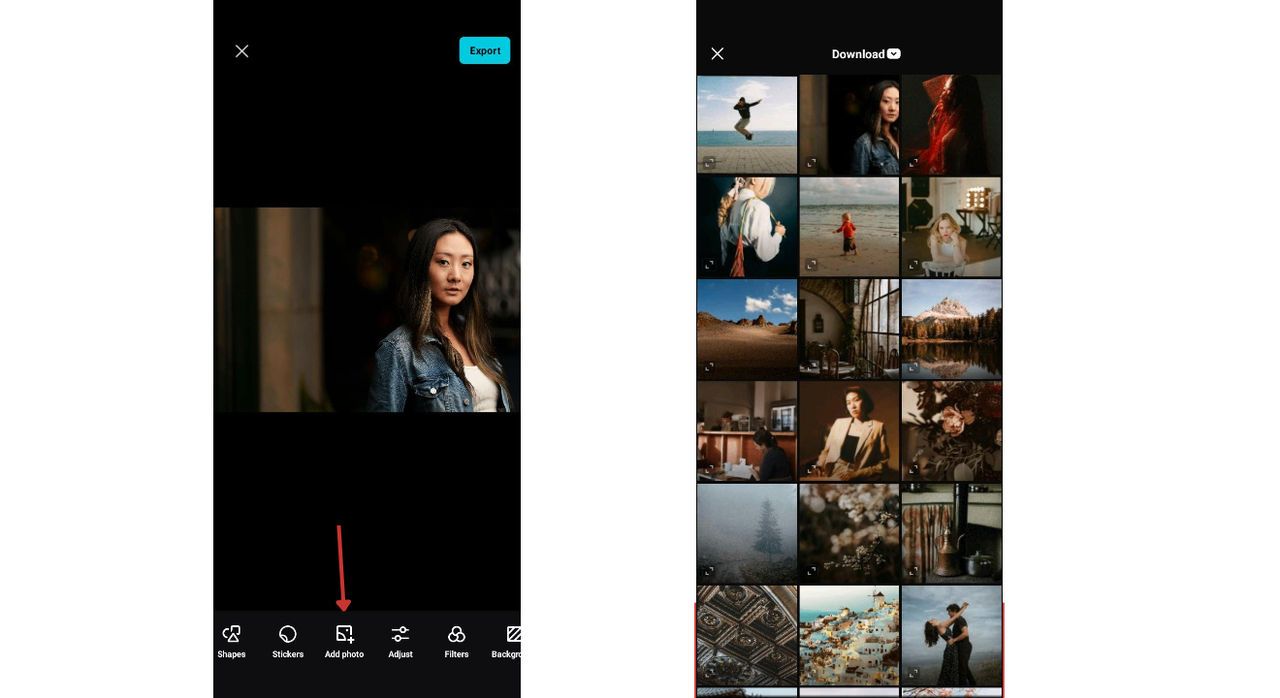
Task: Click the Export button
Action: point(485,51)
